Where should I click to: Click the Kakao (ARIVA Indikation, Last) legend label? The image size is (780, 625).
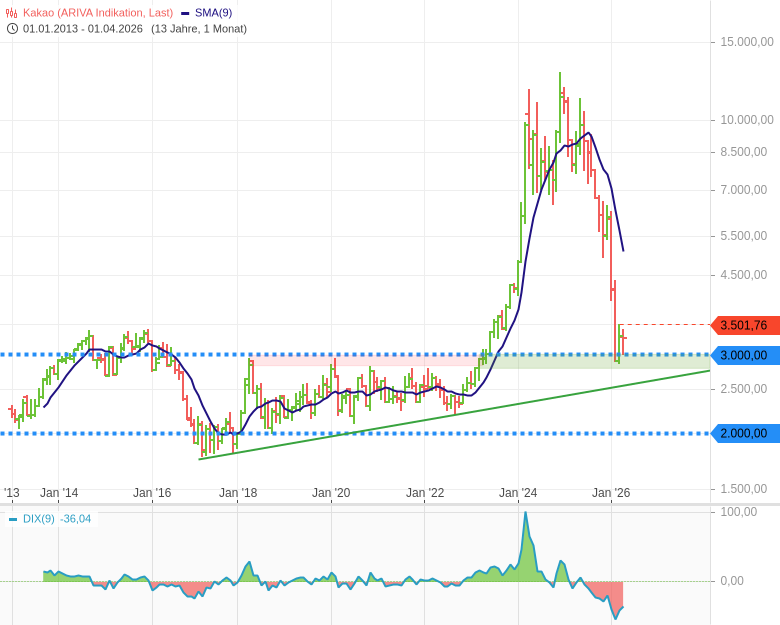point(97,13)
